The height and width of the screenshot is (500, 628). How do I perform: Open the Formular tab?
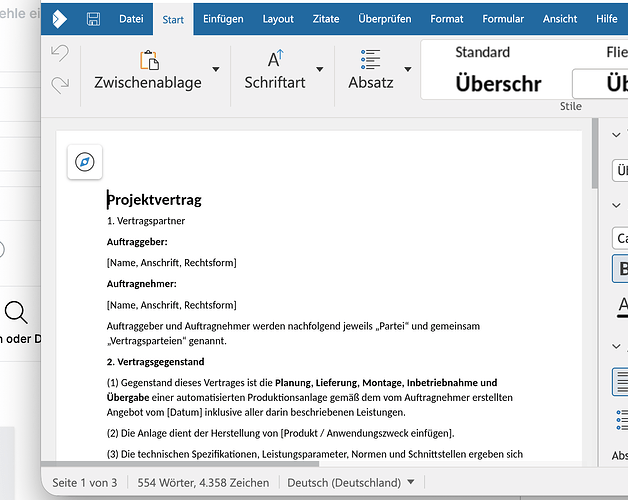pos(503,19)
